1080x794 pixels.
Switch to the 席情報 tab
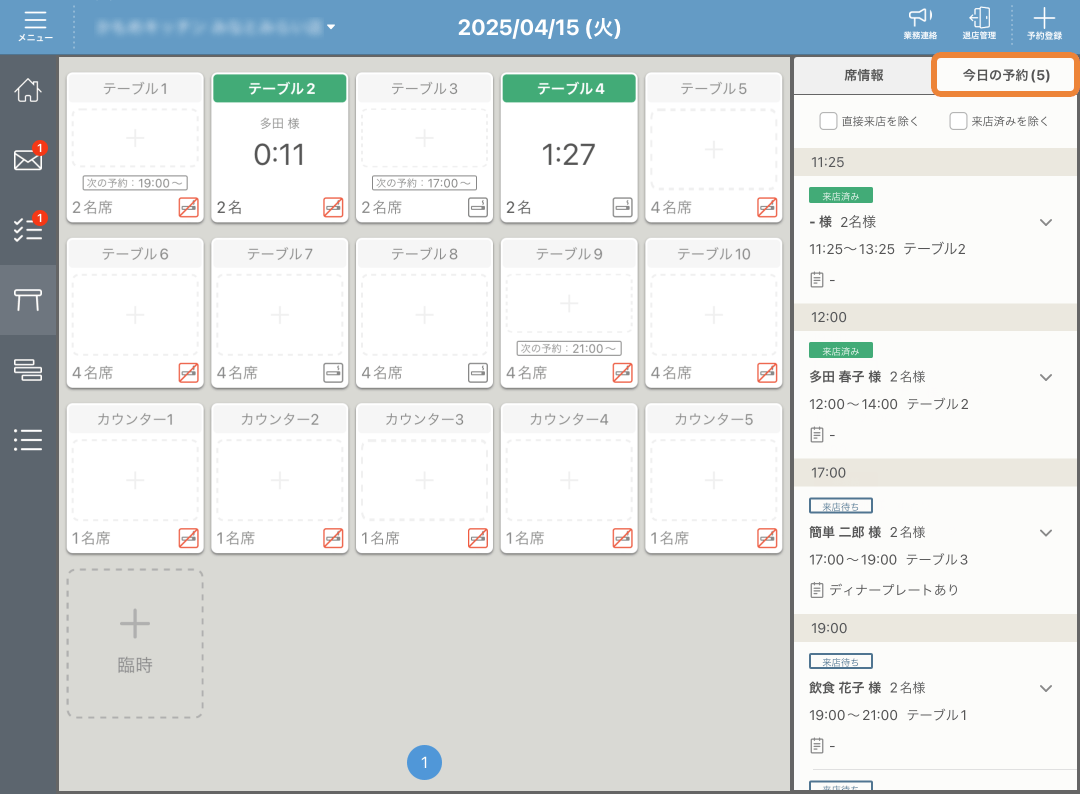(x=863, y=75)
